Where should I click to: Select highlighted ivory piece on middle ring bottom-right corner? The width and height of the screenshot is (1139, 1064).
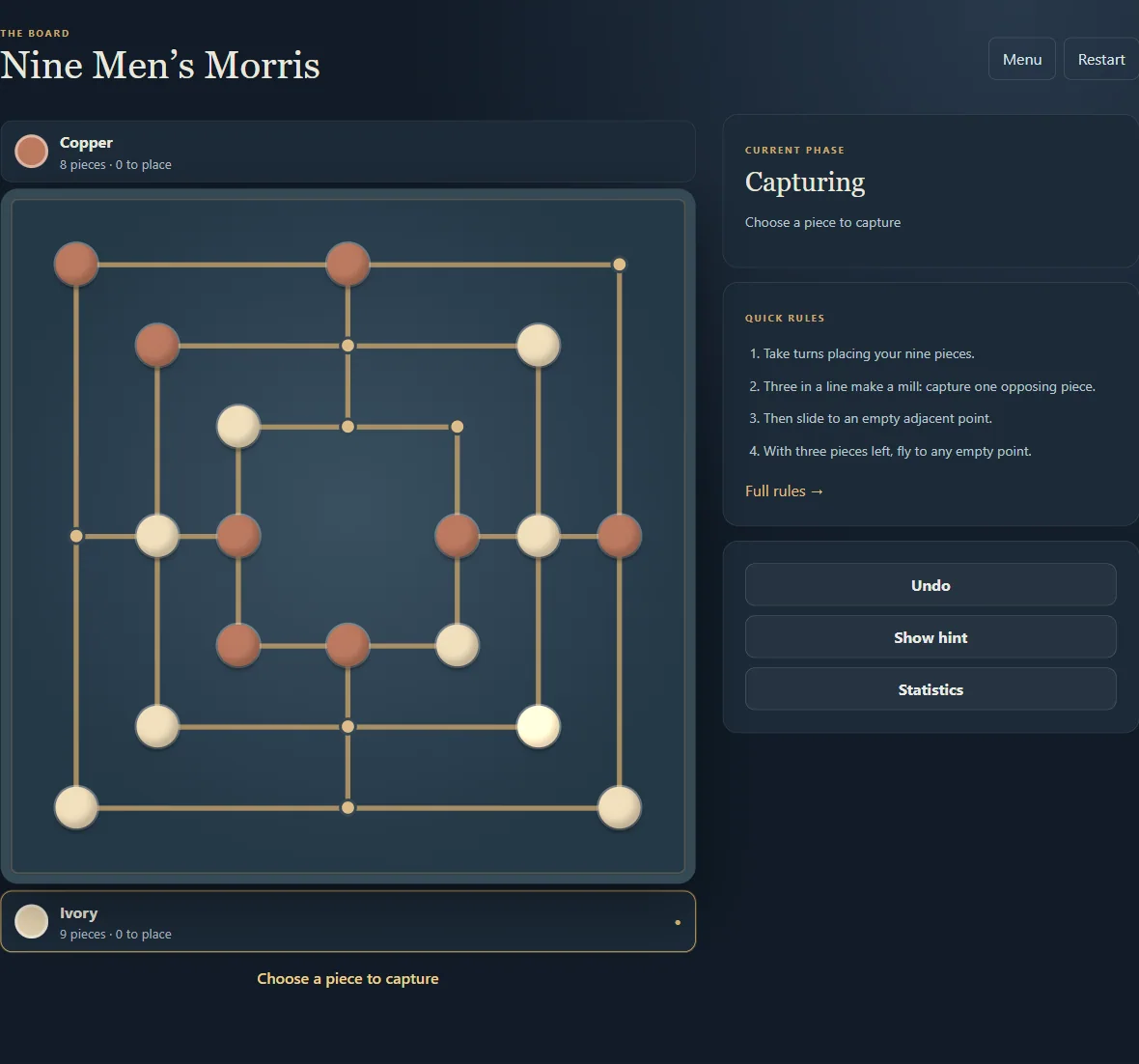(x=539, y=727)
